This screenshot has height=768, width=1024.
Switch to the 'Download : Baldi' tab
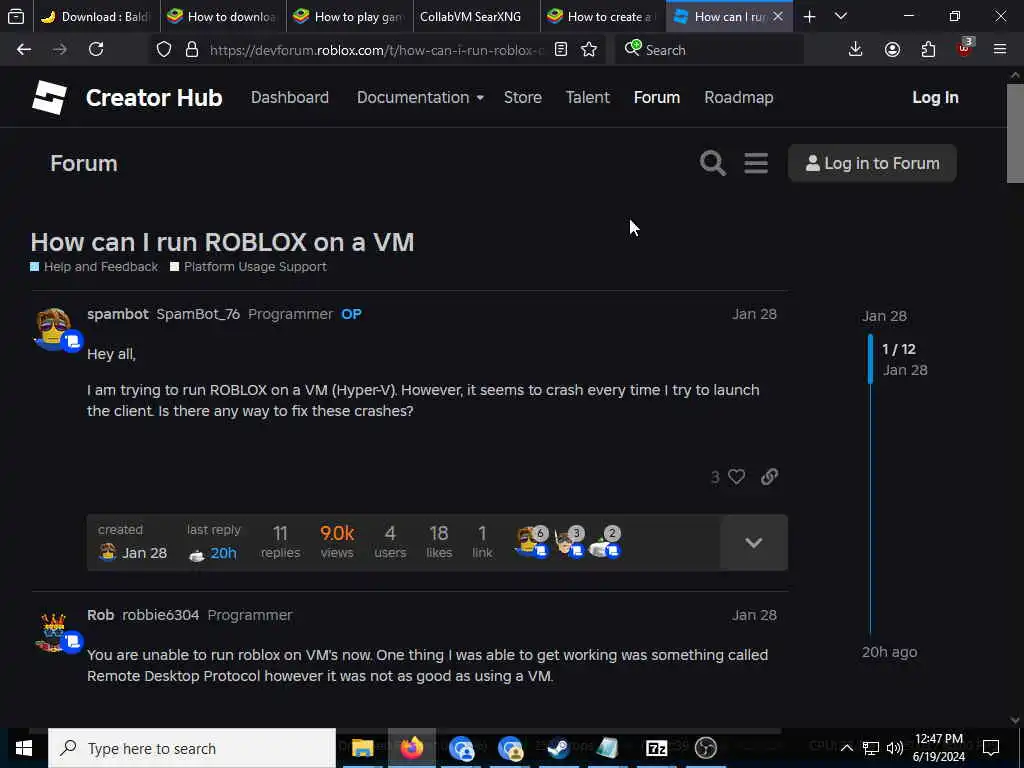pos(95,17)
